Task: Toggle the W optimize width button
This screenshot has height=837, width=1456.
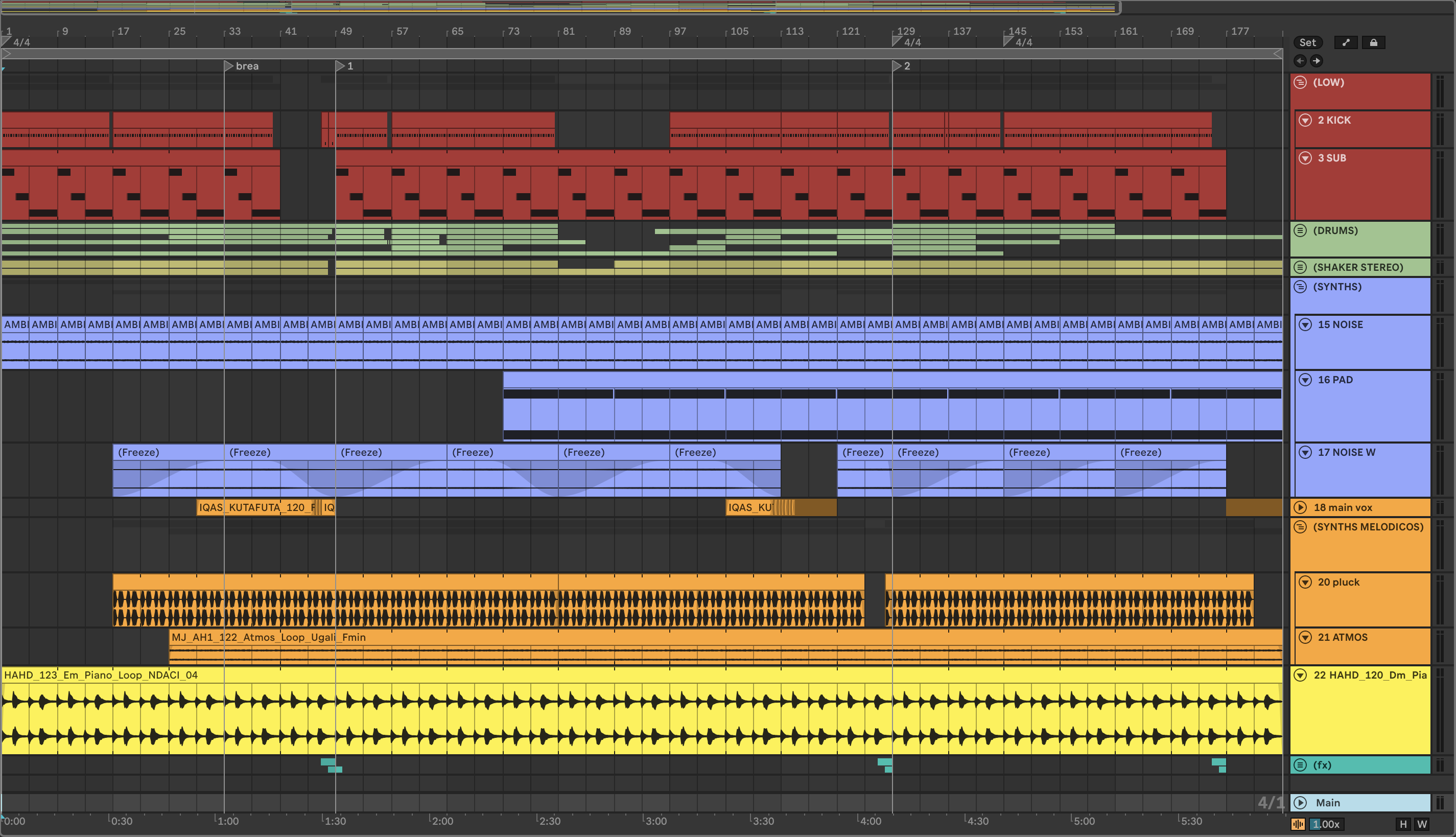Action: pos(1422,824)
